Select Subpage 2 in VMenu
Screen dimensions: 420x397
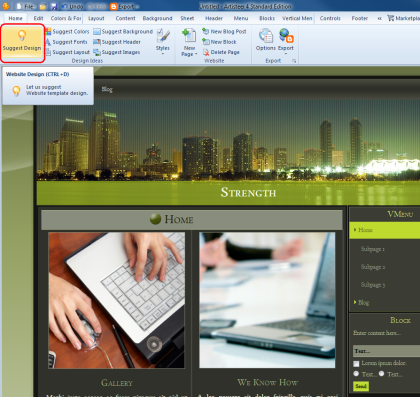coord(373,267)
